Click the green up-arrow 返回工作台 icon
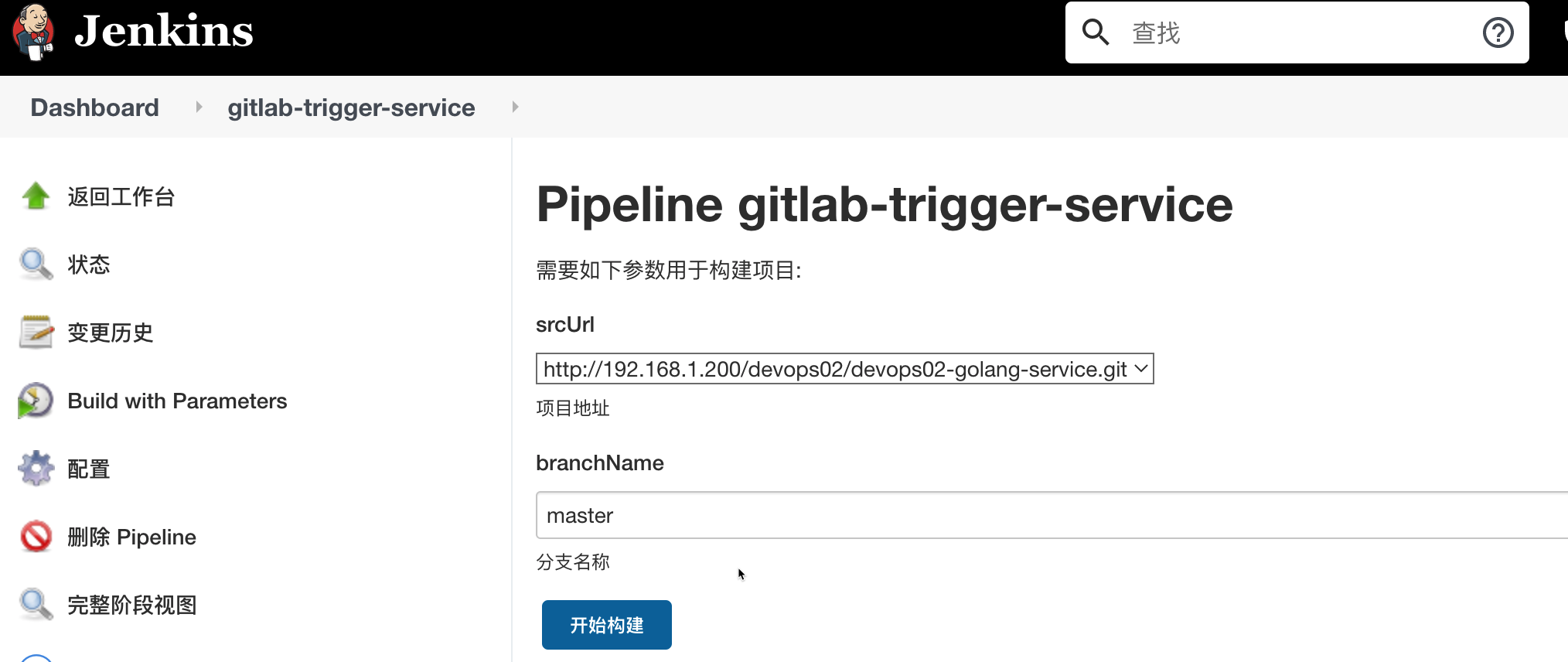 (x=36, y=196)
